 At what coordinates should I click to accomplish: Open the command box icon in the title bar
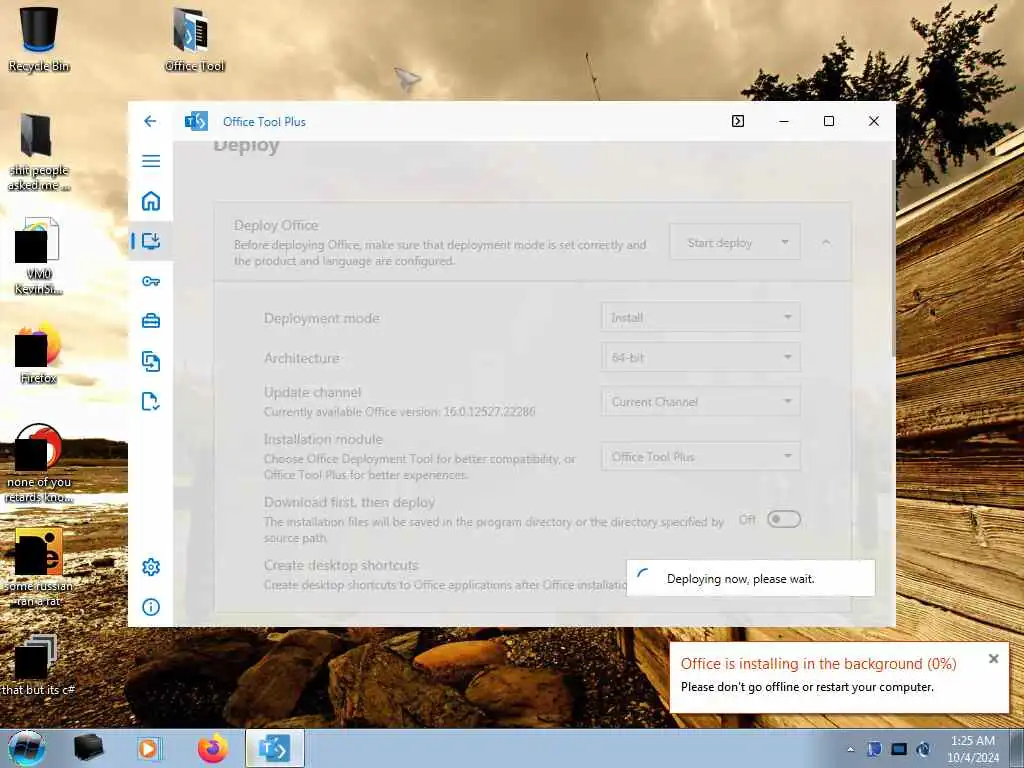pos(738,121)
